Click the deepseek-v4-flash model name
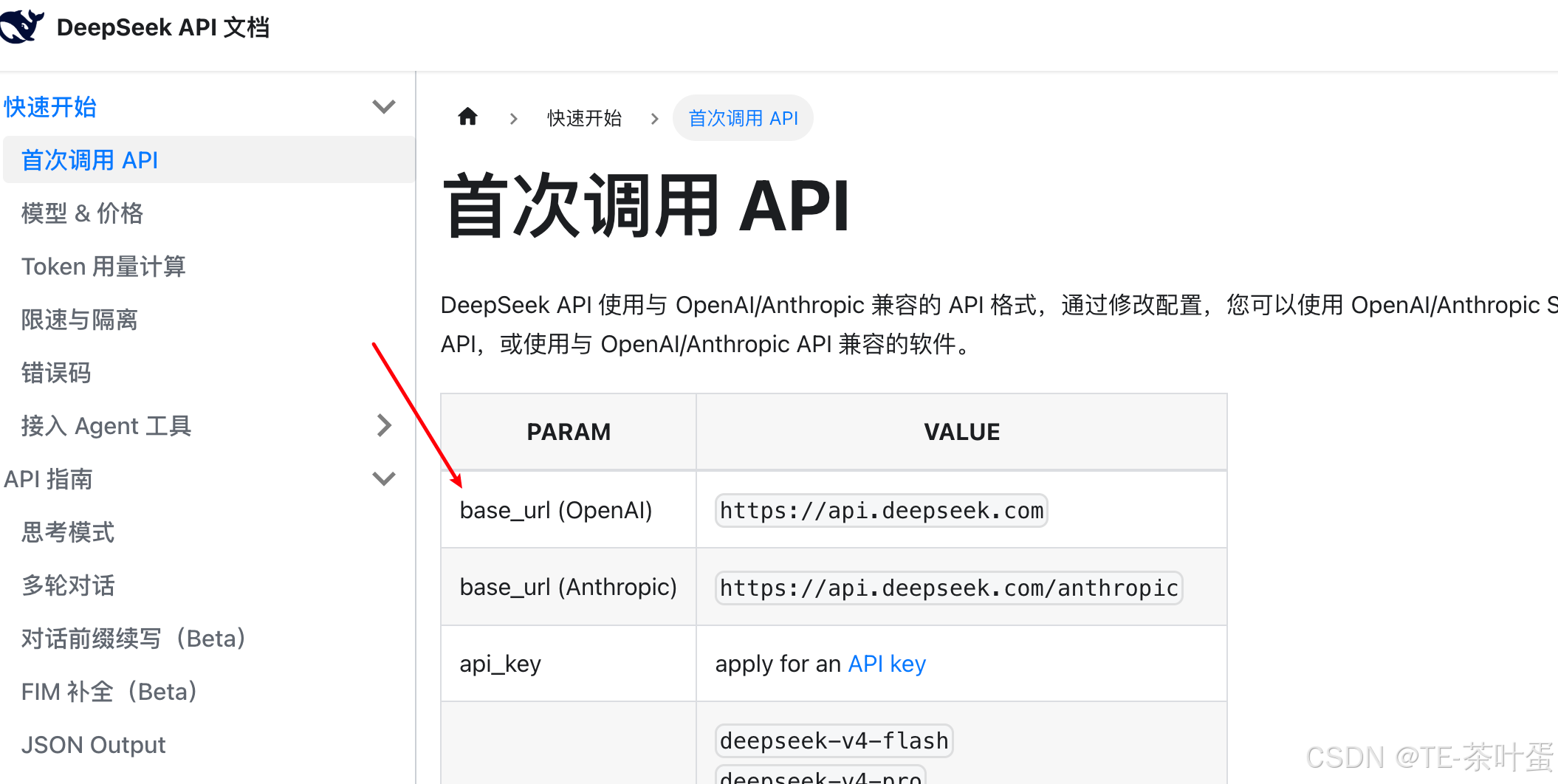 click(834, 740)
